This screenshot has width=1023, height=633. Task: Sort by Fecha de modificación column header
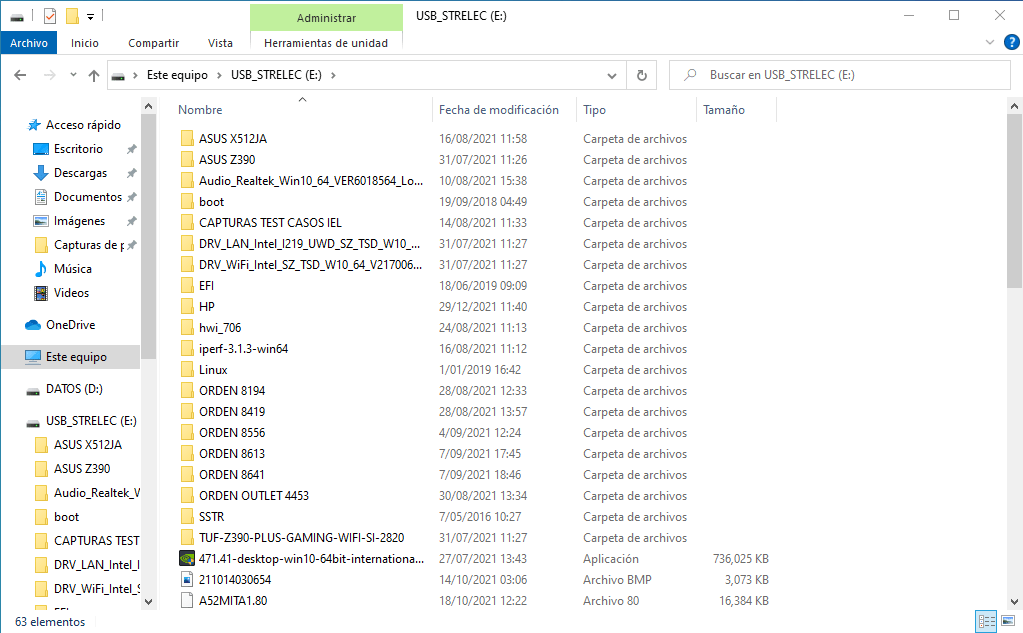click(498, 110)
